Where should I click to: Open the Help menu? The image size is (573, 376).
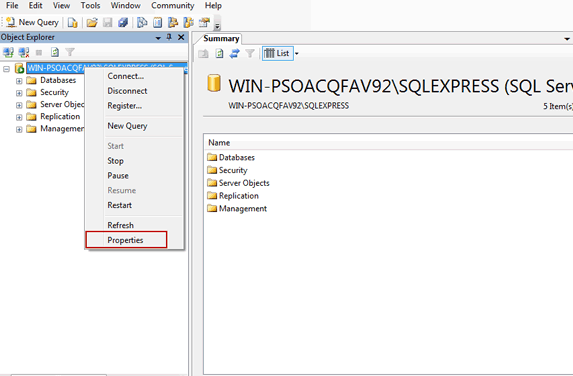pyautogui.click(x=213, y=5)
